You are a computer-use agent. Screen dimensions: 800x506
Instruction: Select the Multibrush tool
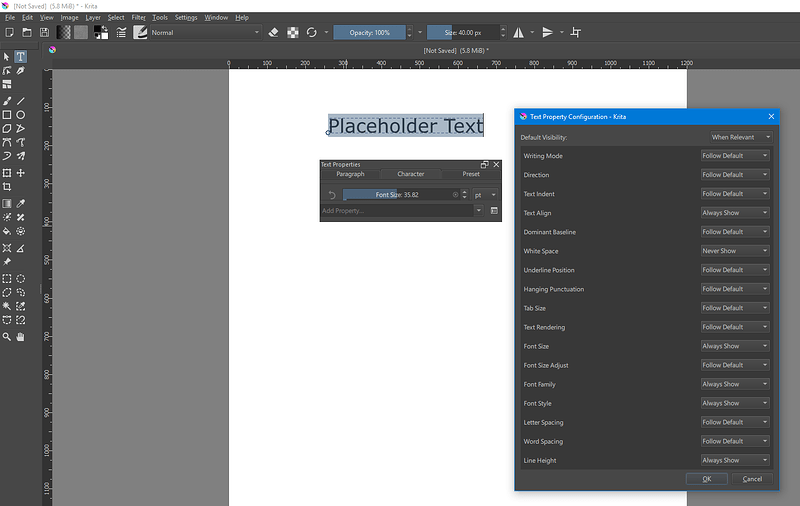pos(20,156)
